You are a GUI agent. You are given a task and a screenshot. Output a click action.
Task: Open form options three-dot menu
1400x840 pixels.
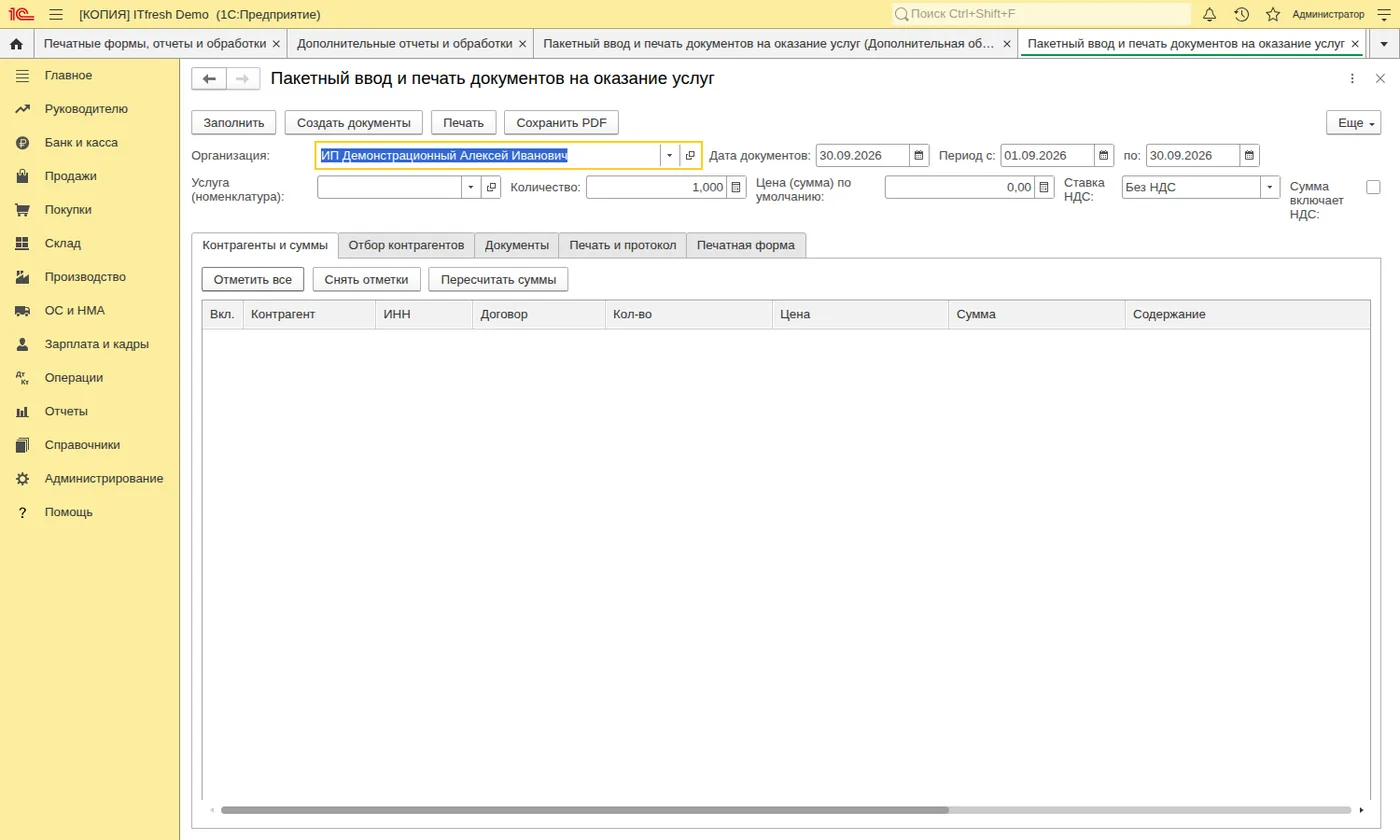point(1352,79)
